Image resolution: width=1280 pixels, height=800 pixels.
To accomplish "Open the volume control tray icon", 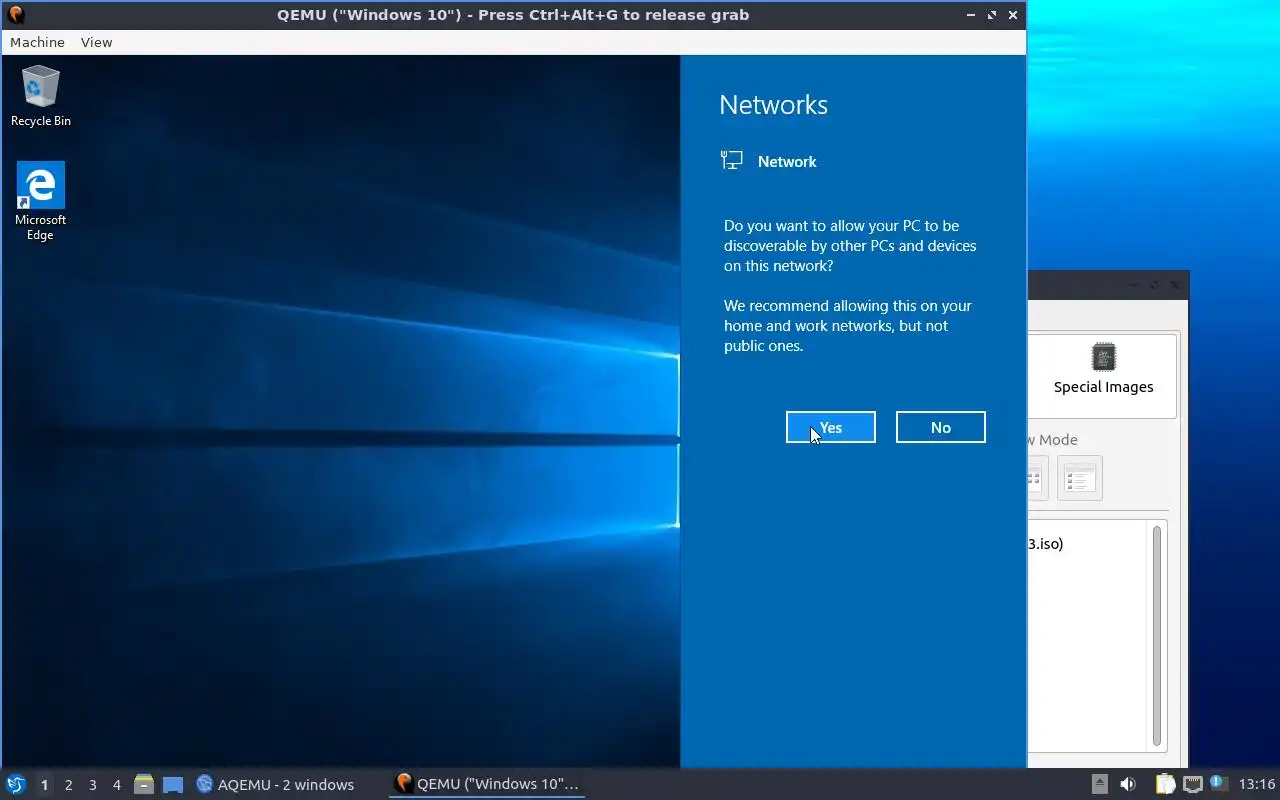I will 1128,784.
